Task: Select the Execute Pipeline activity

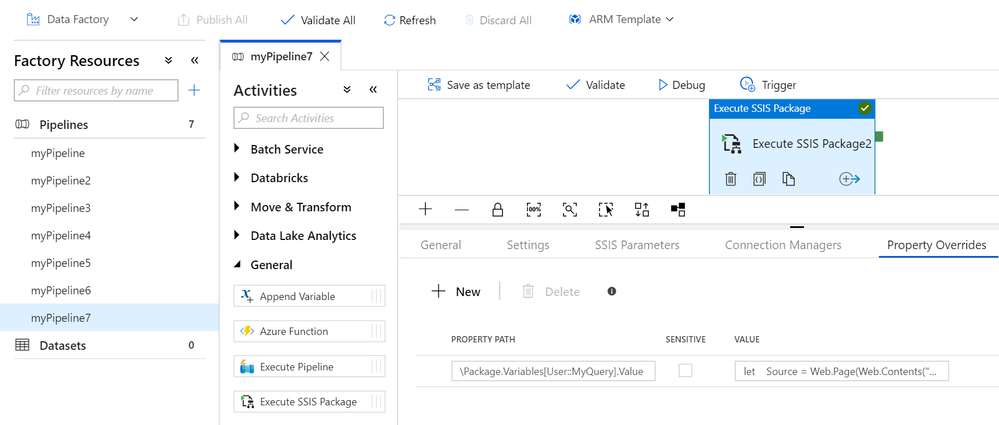Action: point(309,367)
